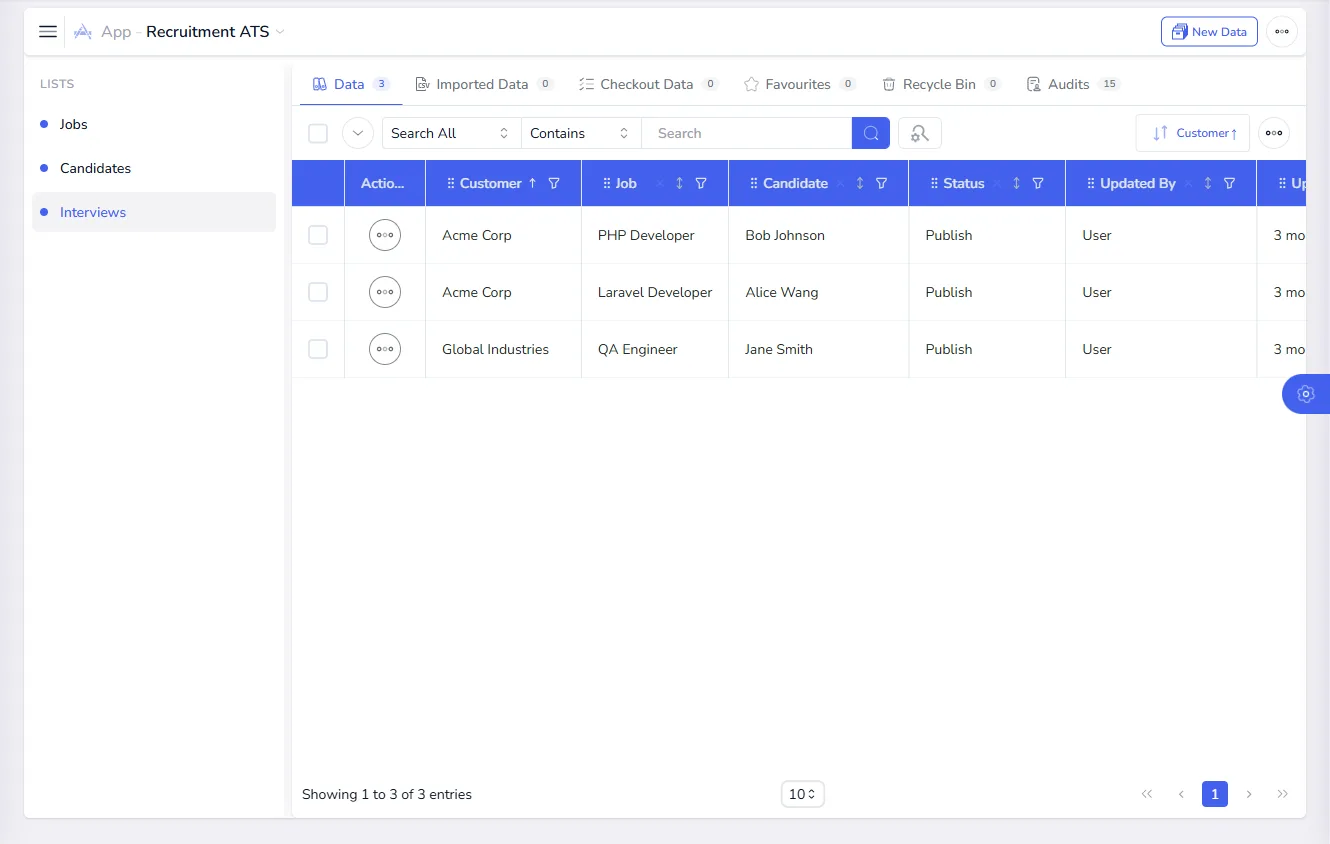Viewport: 1330px width, 844px height.
Task: Click the Candidate column filter icon
Action: tap(882, 183)
